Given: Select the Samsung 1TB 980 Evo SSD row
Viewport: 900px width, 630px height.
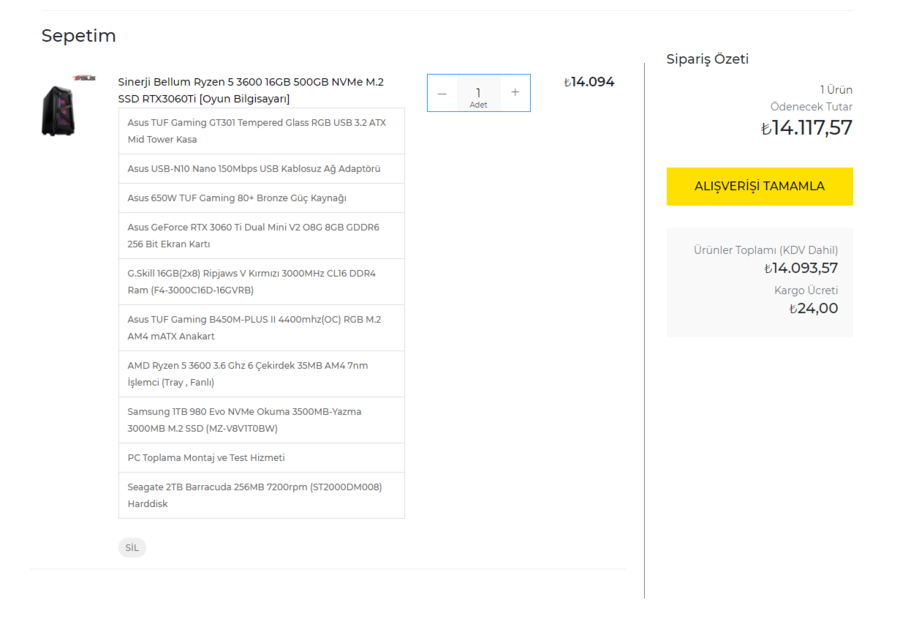Looking at the screenshot, I should (x=261, y=419).
